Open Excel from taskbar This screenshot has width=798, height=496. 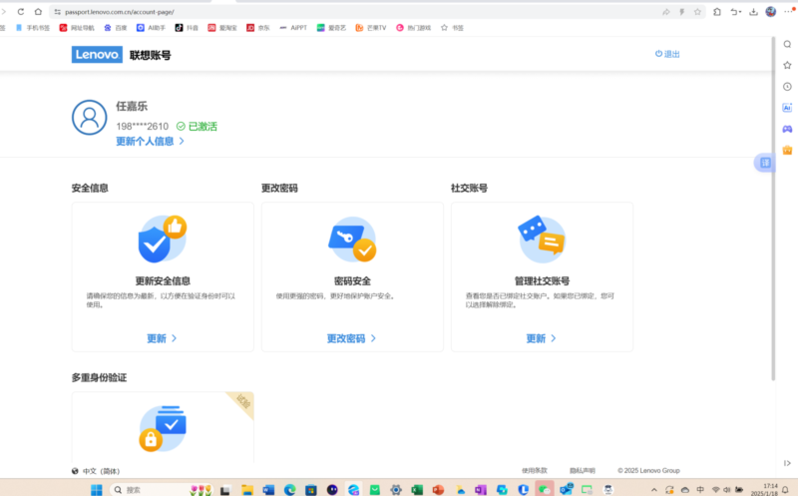pyautogui.click(x=417, y=490)
